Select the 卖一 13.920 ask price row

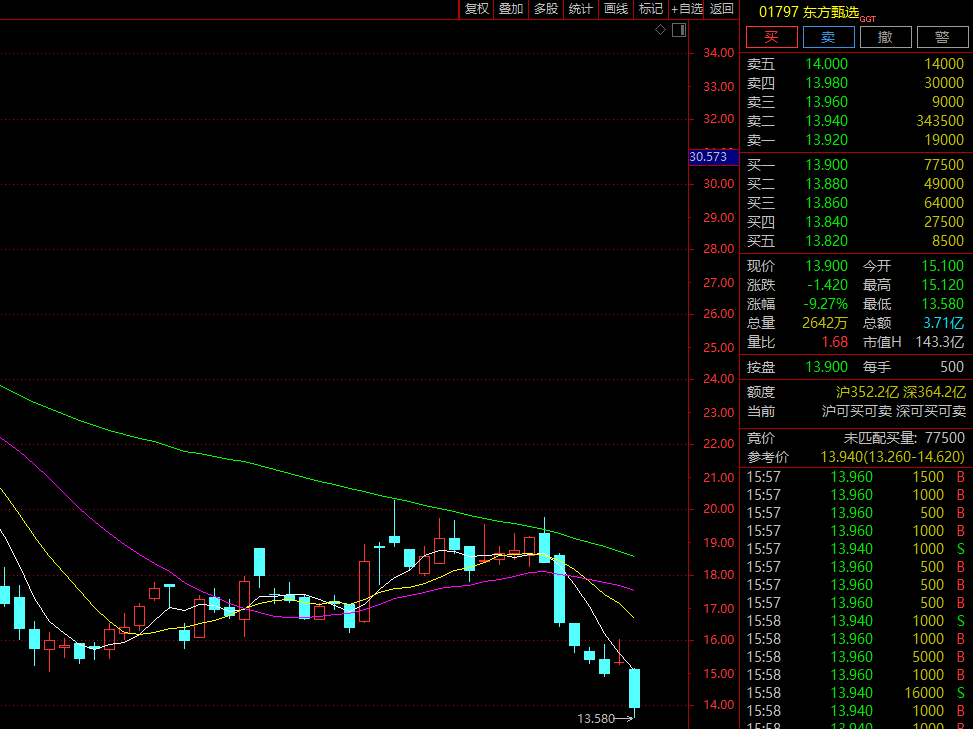(855, 140)
